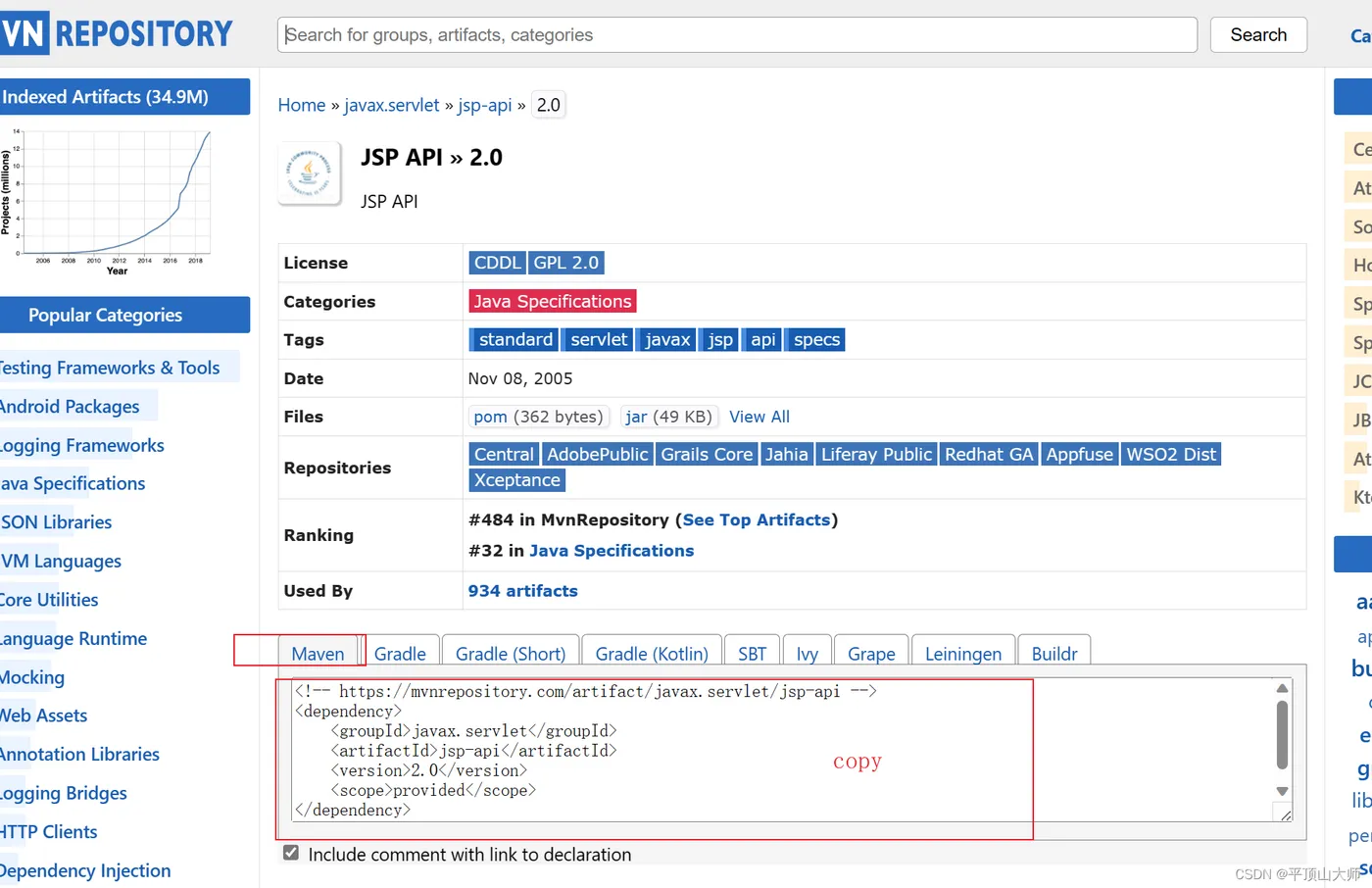Open the Redhat GA repository link
Viewport: 1372px width, 888px height.
[989, 454]
